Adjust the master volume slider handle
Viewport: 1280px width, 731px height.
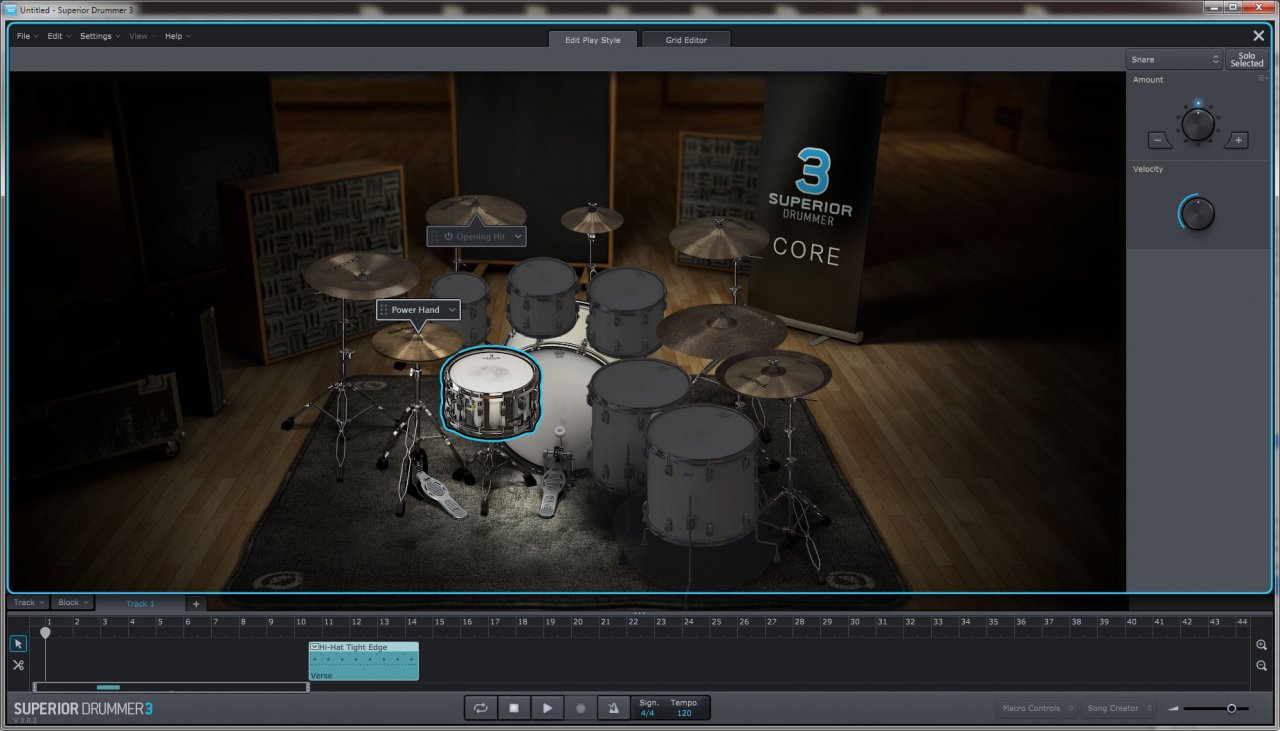(1231, 708)
